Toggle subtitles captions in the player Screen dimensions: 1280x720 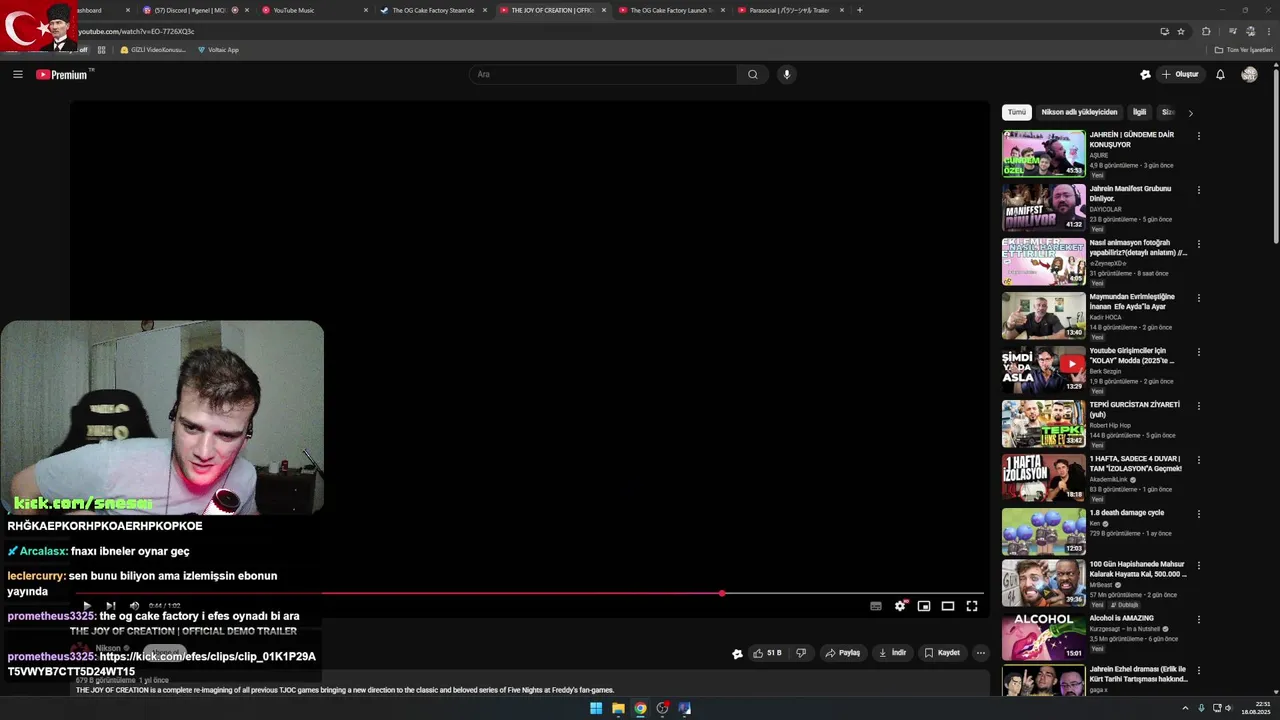point(876,606)
